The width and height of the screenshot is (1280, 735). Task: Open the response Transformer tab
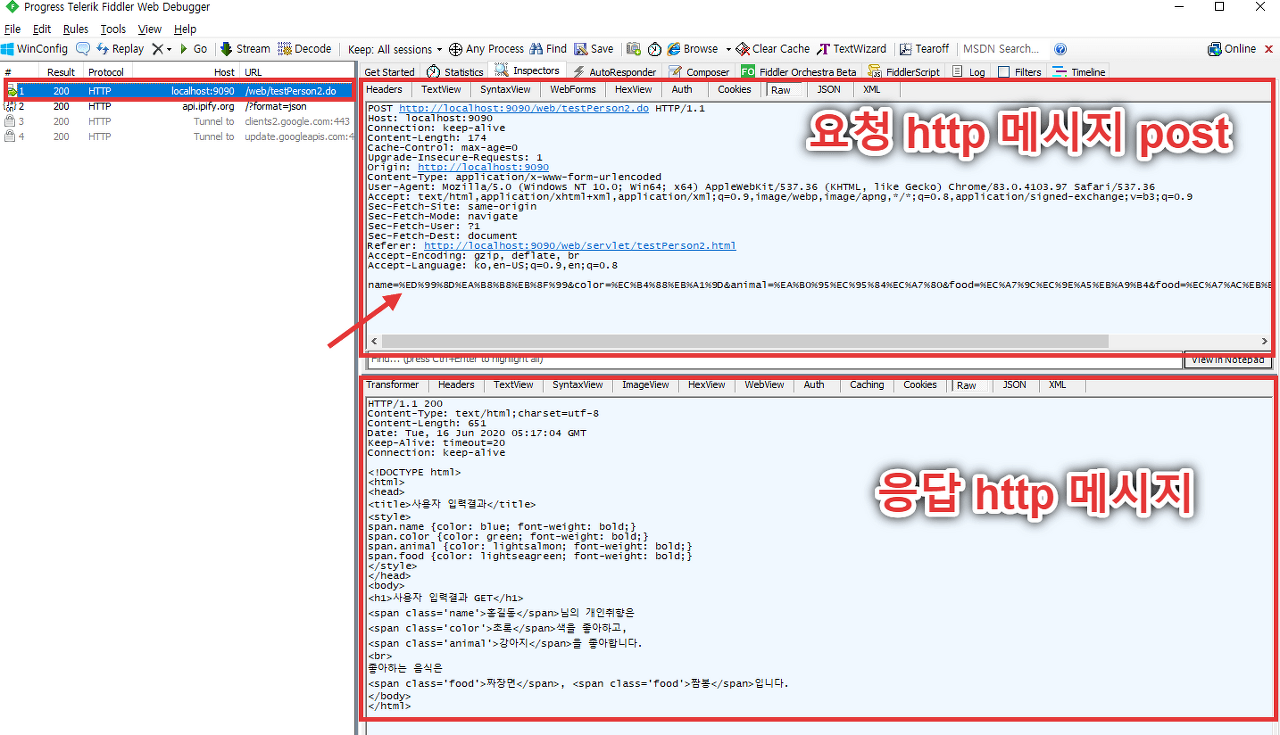[392, 385]
